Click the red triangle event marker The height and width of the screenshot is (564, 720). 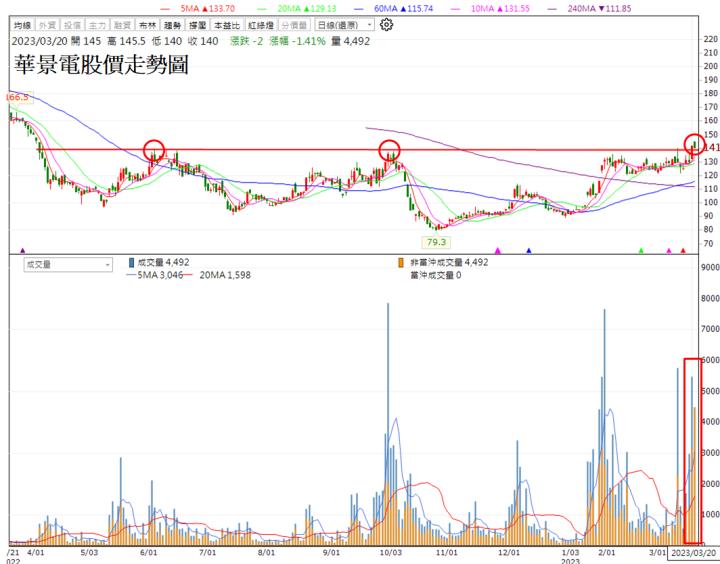[x=683, y=251]
